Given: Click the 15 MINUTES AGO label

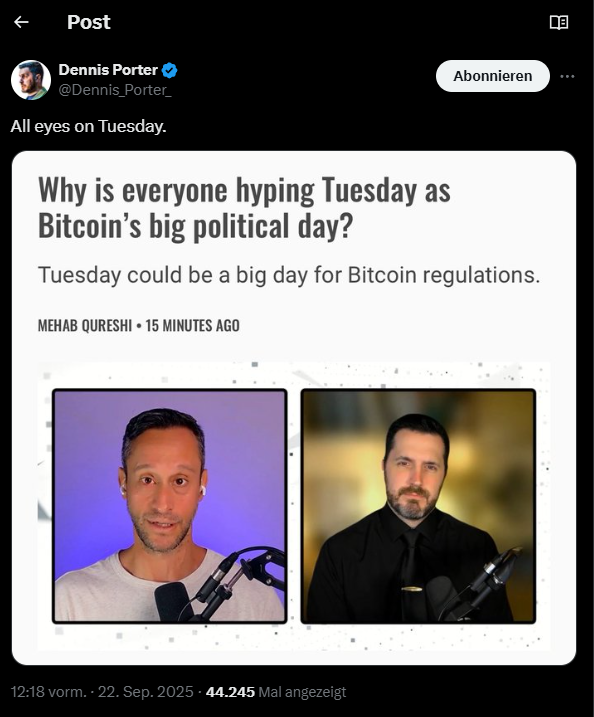Looking at the screenshot, I should pos(193,326).
